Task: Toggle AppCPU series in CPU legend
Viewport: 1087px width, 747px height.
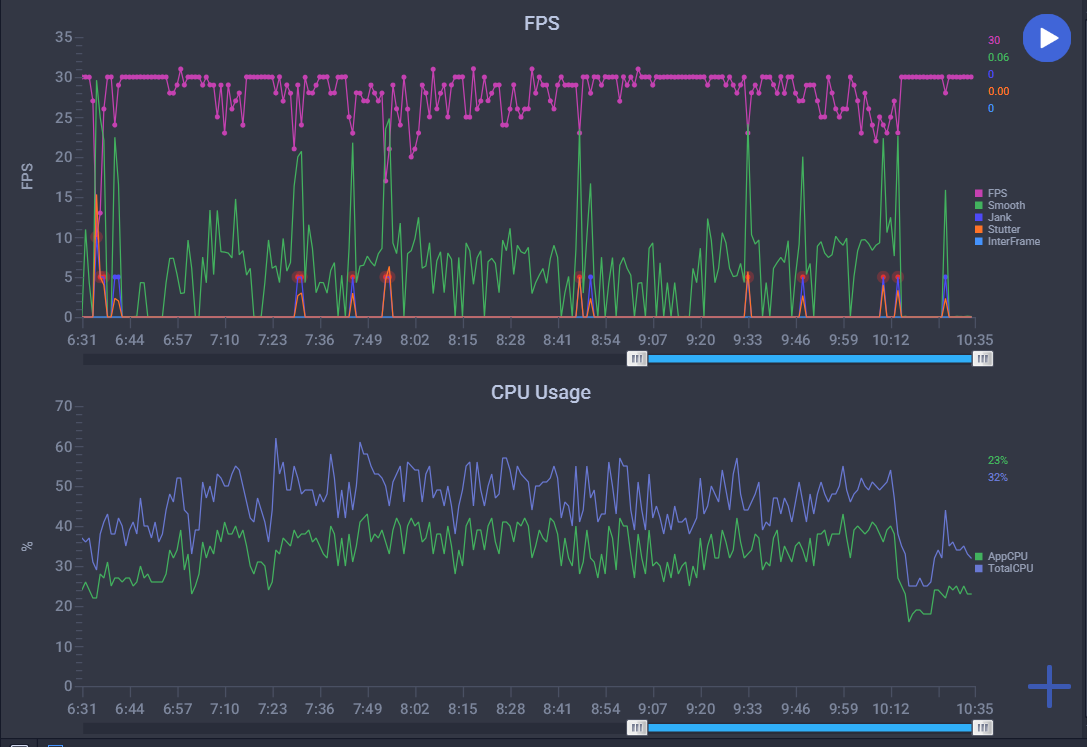Action: coord(1000,556)
